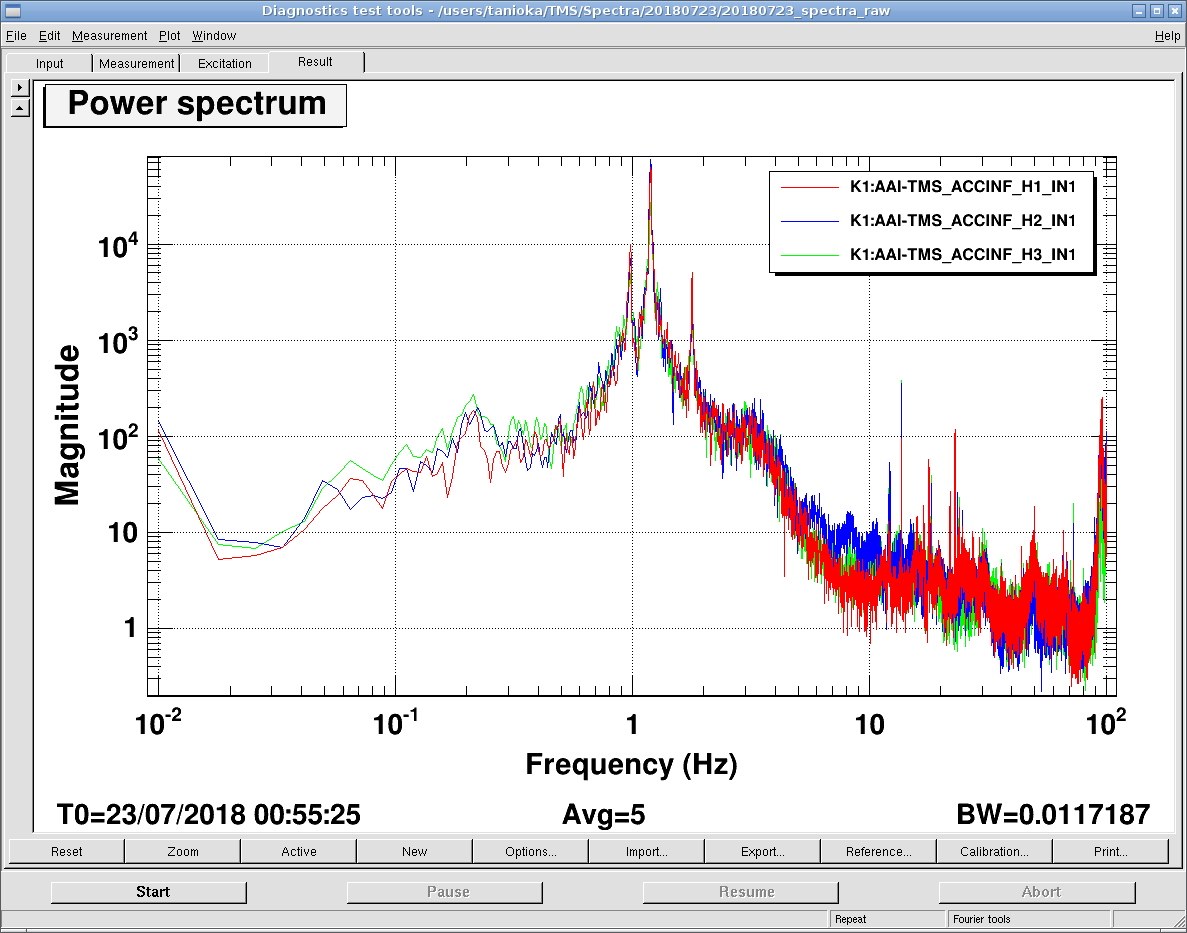Click the Reset button below the plot
Screen dimensions: 1187x933
pos(67,852)
